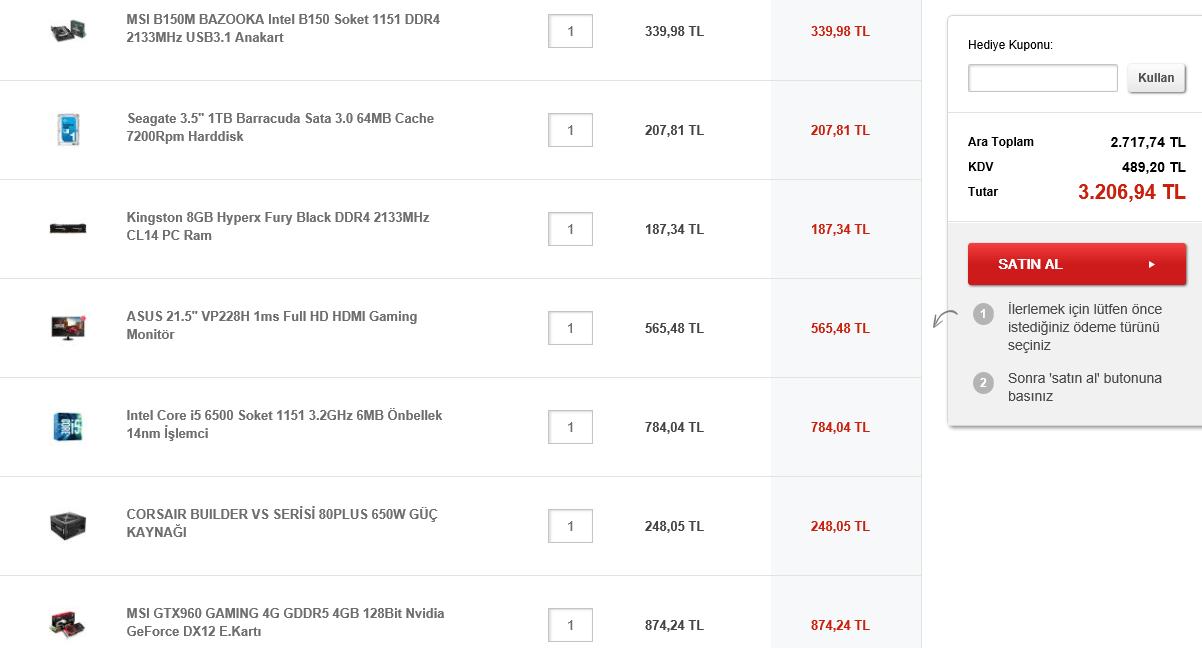The width and height of the screenshot is (1202, 648).
Task: Click the MSI GTX960 graphics card image
Action: pyautogui.click(x=68, y=624)
